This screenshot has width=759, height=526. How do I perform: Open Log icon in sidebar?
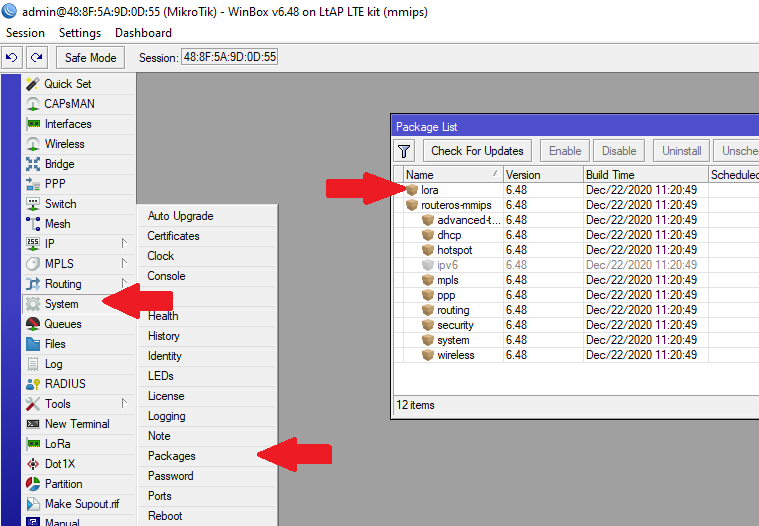coord(32,364)
